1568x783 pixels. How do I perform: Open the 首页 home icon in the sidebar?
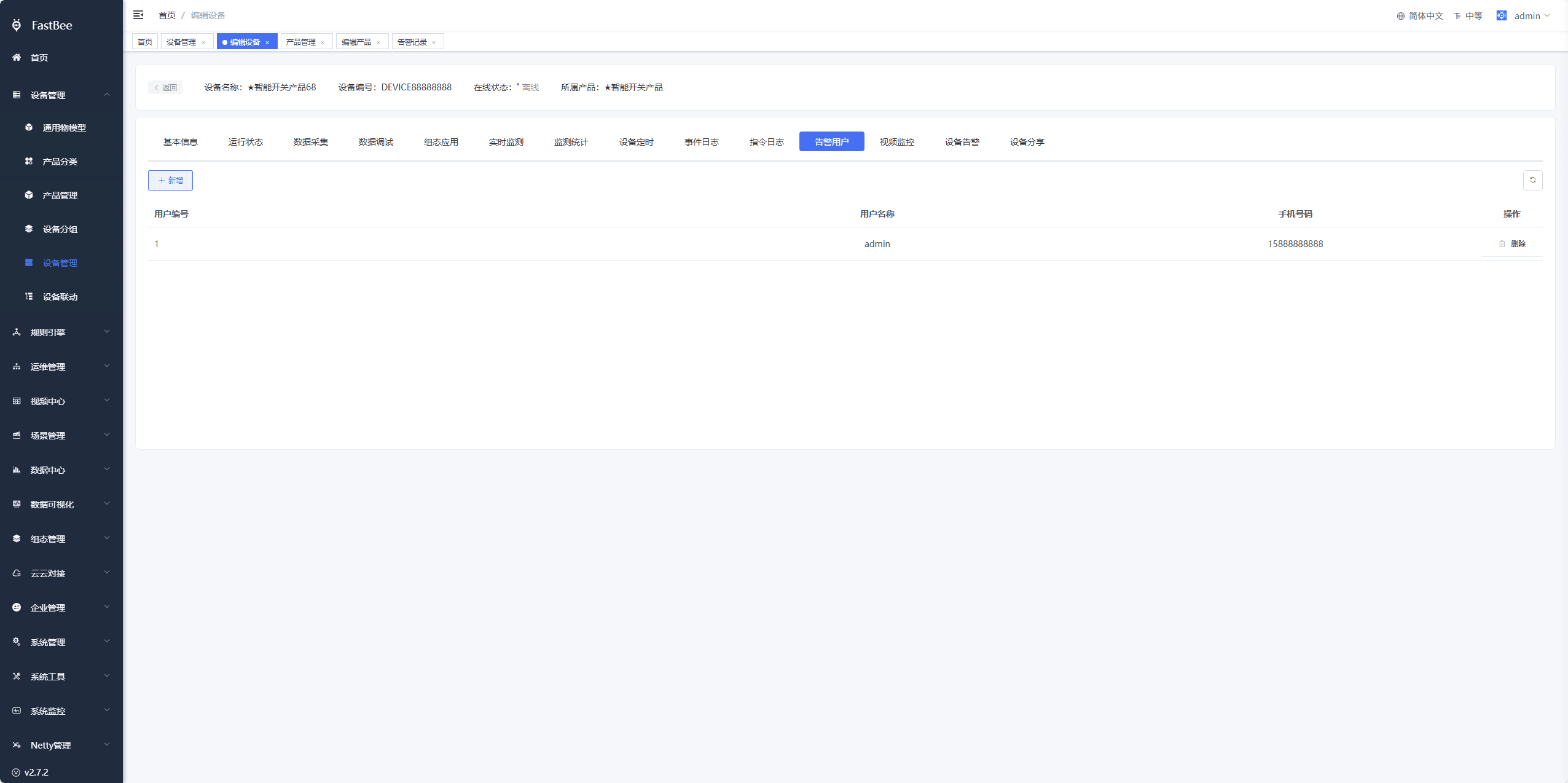(x=17, y=57)
